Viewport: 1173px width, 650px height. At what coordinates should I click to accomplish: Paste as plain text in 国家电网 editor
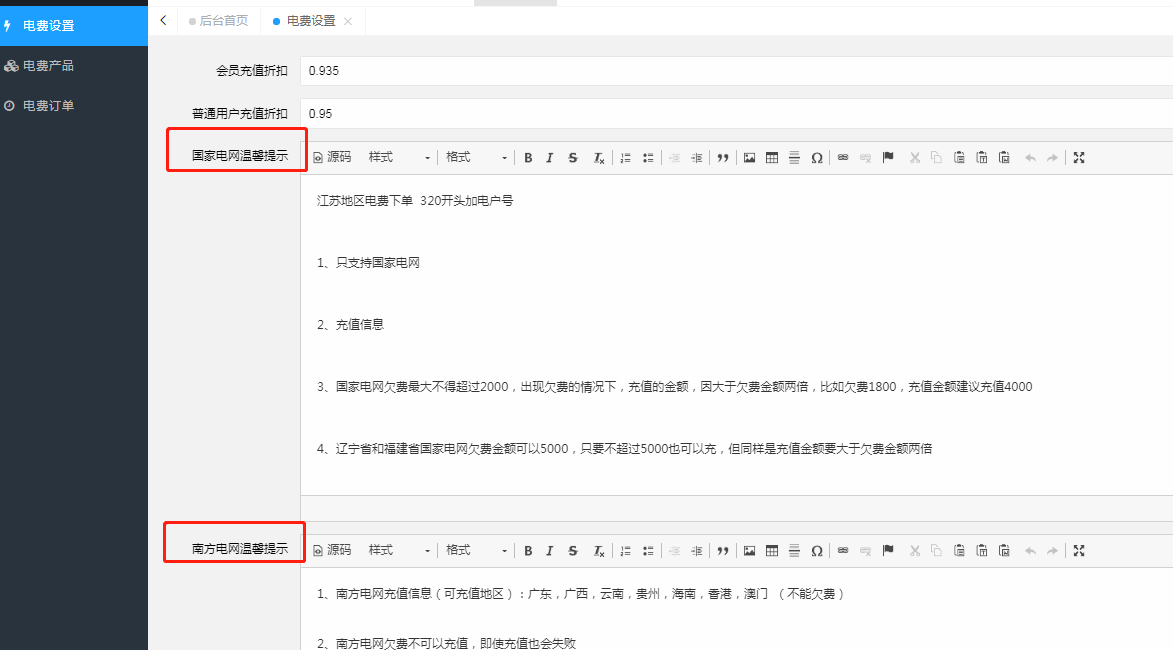981,158
